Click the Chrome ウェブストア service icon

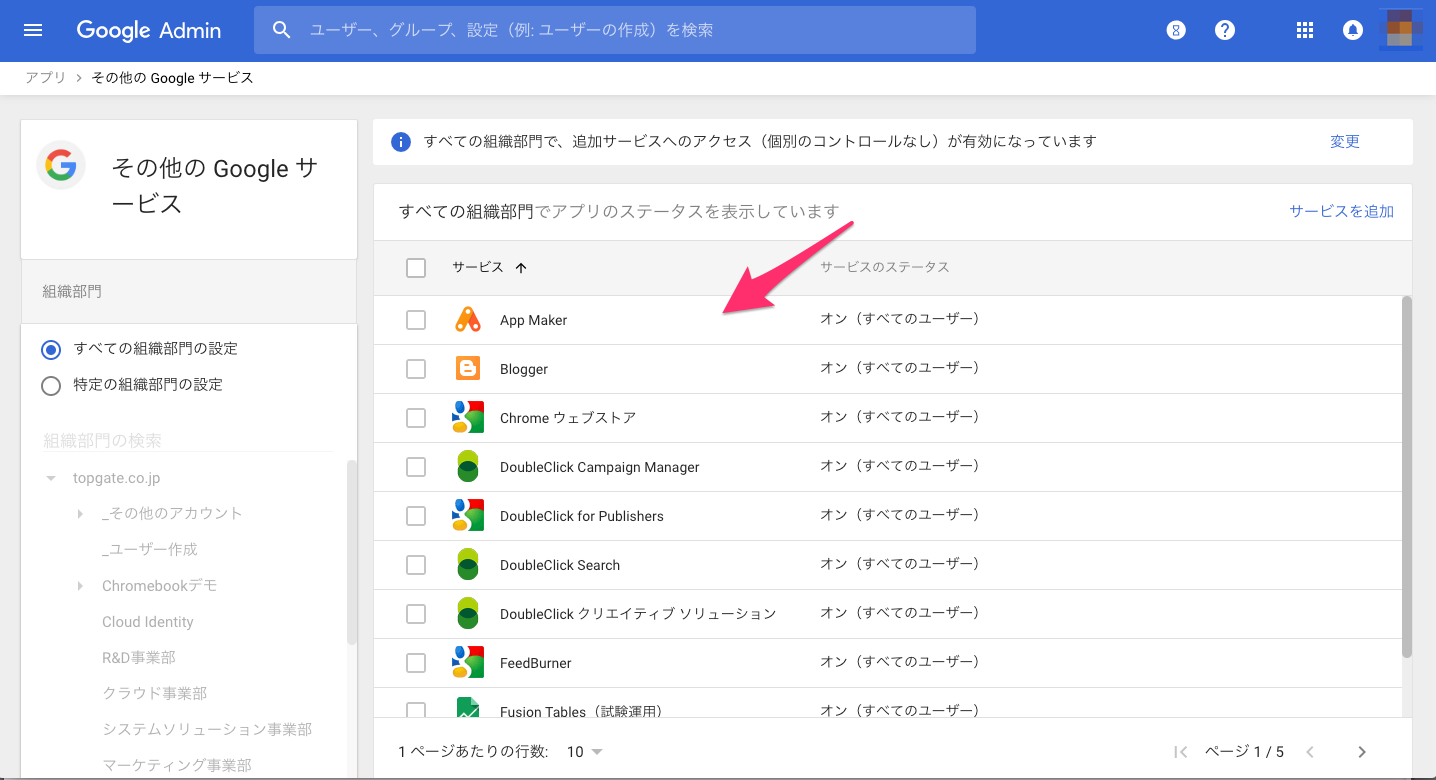coord(467,418)
